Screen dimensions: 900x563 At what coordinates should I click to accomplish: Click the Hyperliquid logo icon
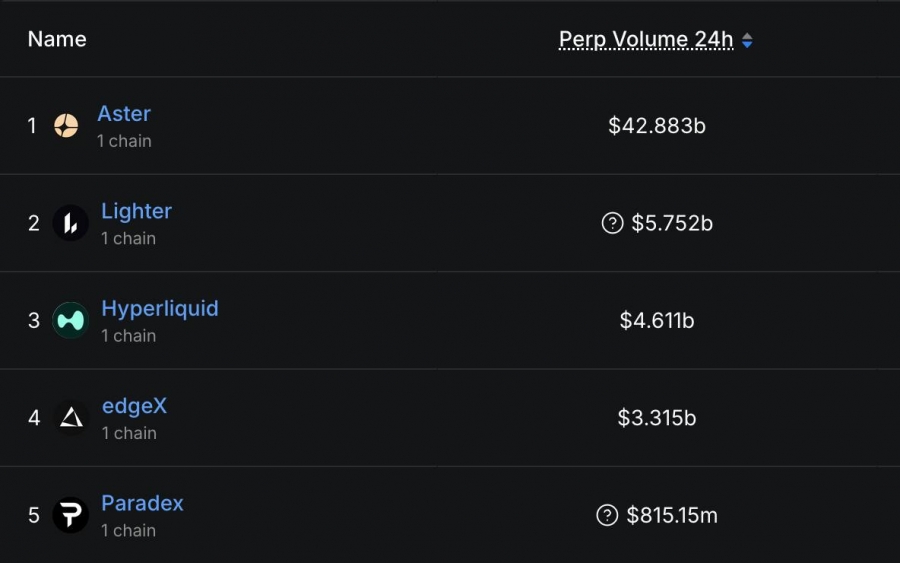[70, 320]
